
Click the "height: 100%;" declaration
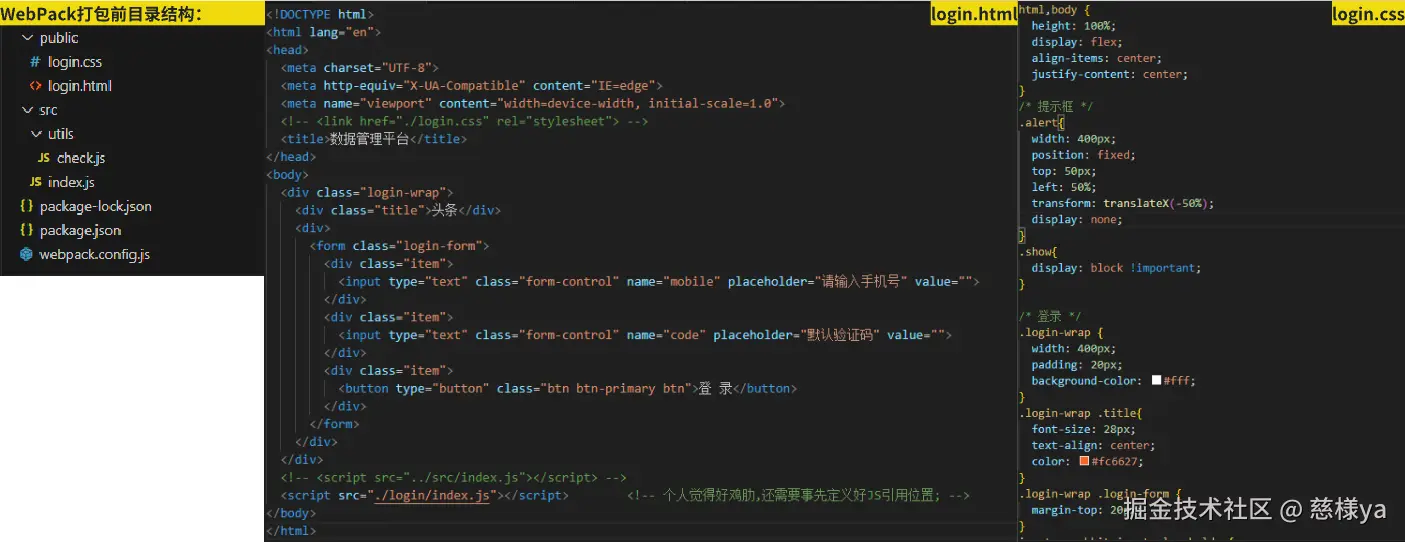1074,26
